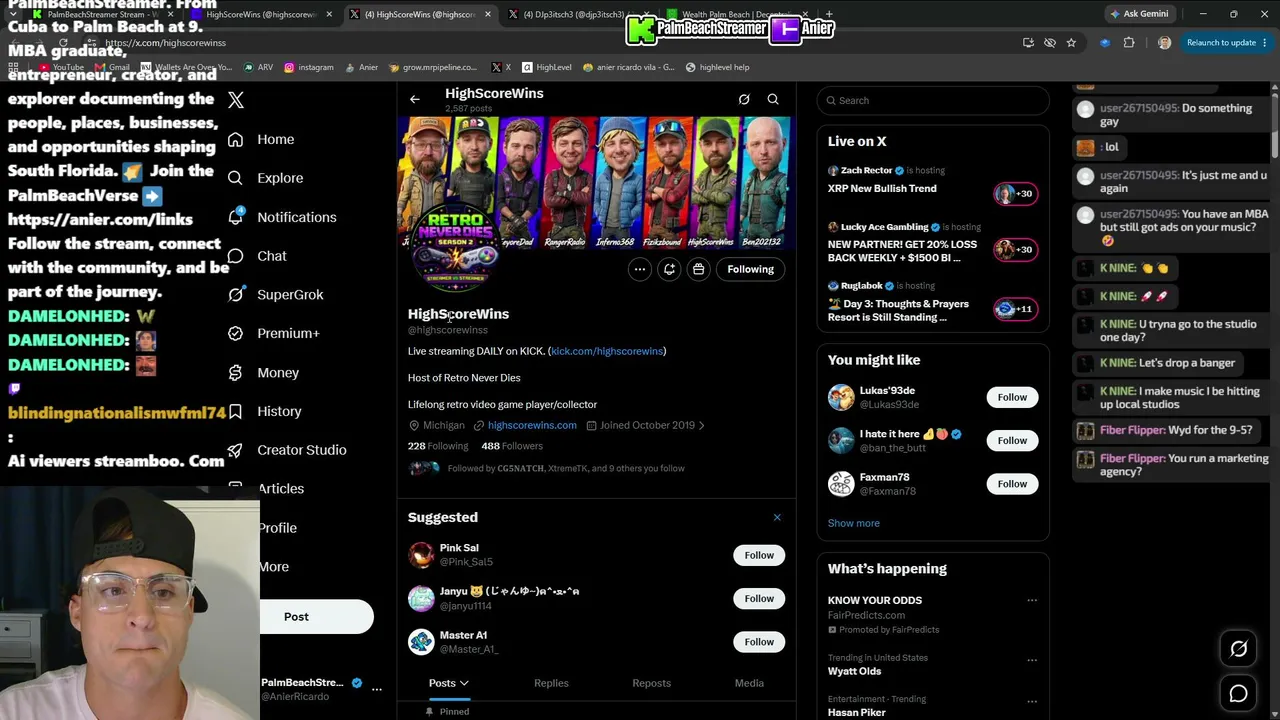Viewport: 1280px width, 720px height.
Task: Select the DJp3itsch3 browser tab
Action: 579,15
